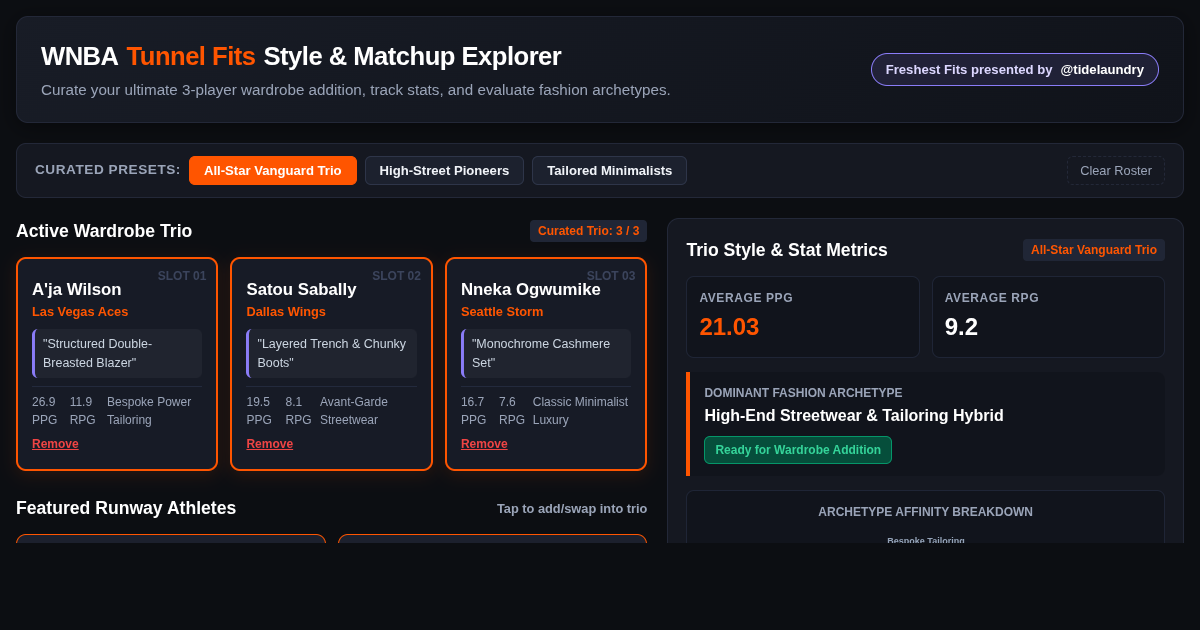Click High-End Streetwear & Tailoring Hybrid archetype
The height and width of the screenshot is (630, 1200).
[x=854, y=416]
